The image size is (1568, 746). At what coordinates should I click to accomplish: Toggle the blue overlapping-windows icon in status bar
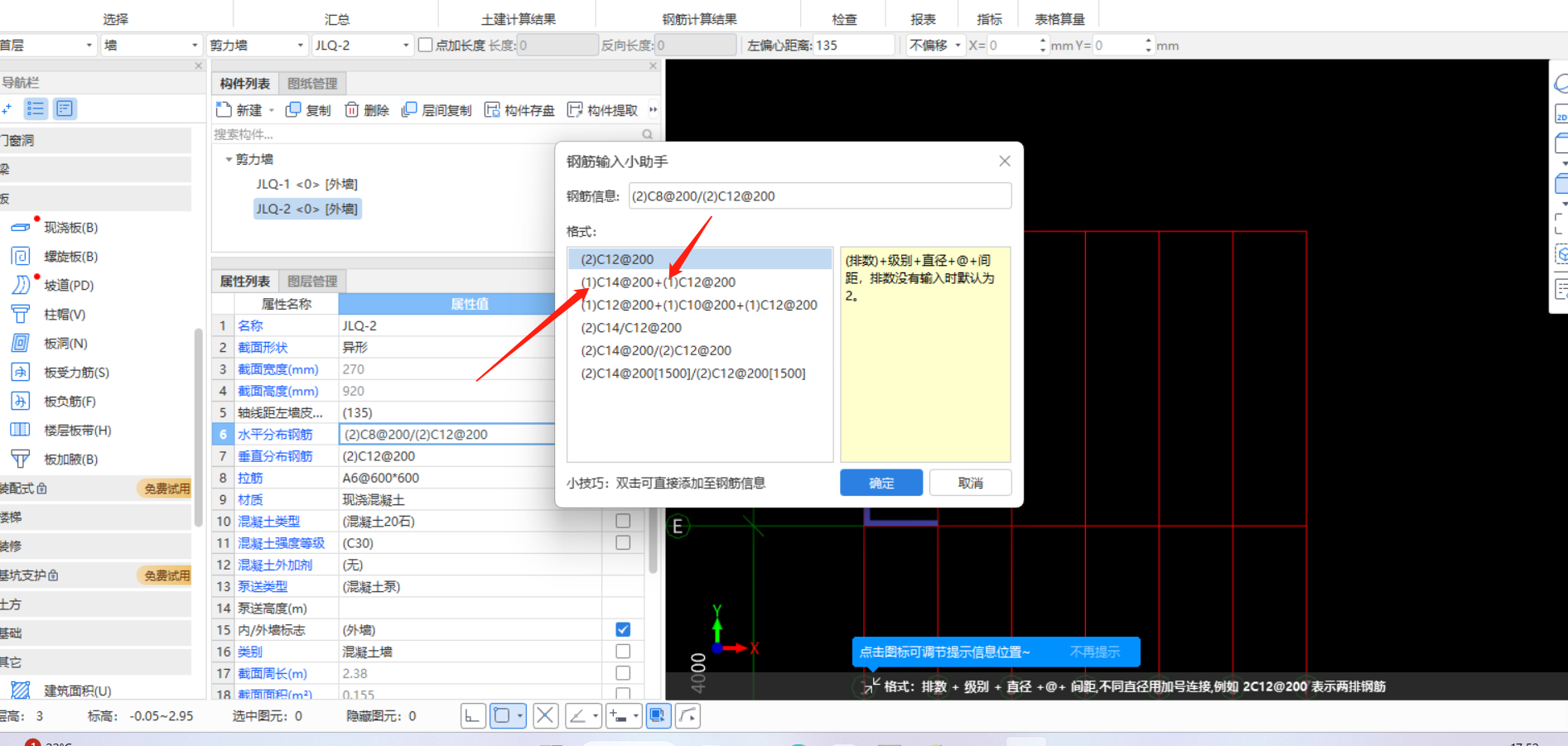658,715
